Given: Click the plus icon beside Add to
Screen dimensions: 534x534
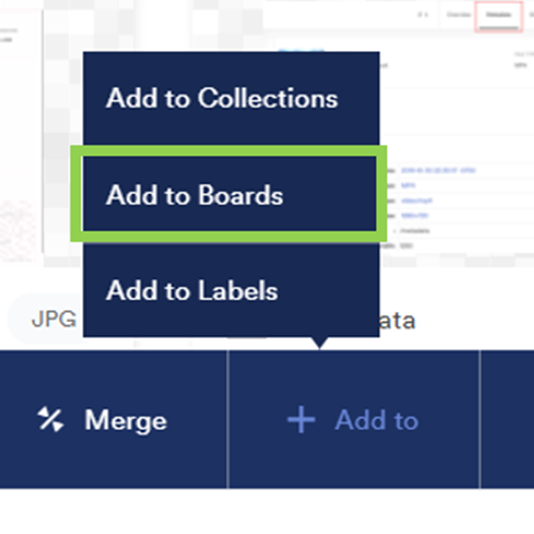Looking at the screenshot, I should pyautogui.click(x=301, y=420).
